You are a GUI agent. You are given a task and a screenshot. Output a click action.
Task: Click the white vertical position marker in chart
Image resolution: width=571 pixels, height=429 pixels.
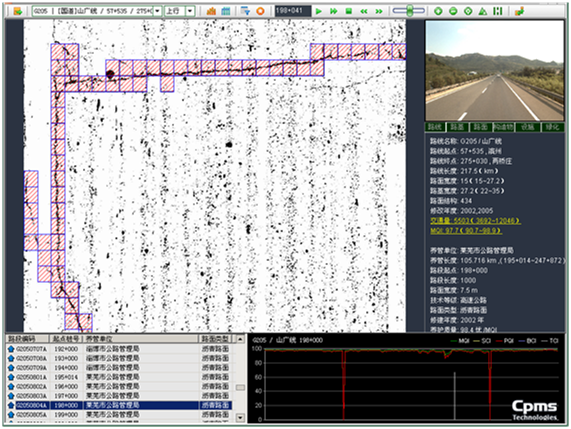(x=454, y=396)
